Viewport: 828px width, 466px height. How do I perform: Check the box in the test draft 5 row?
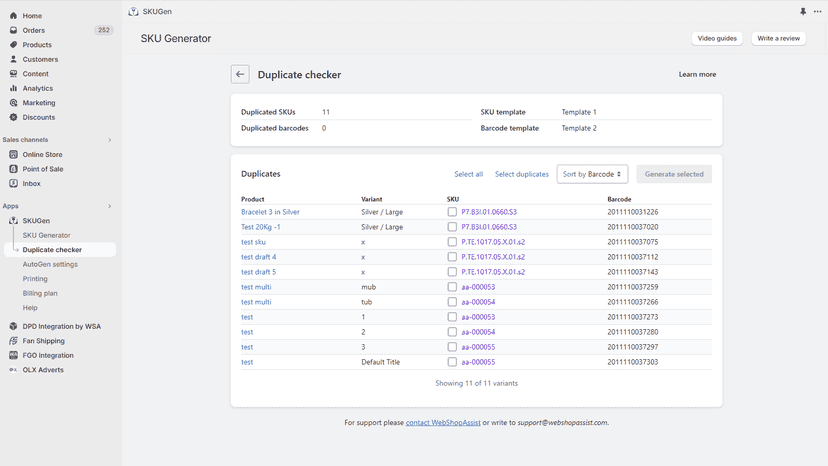coord(452,272)
